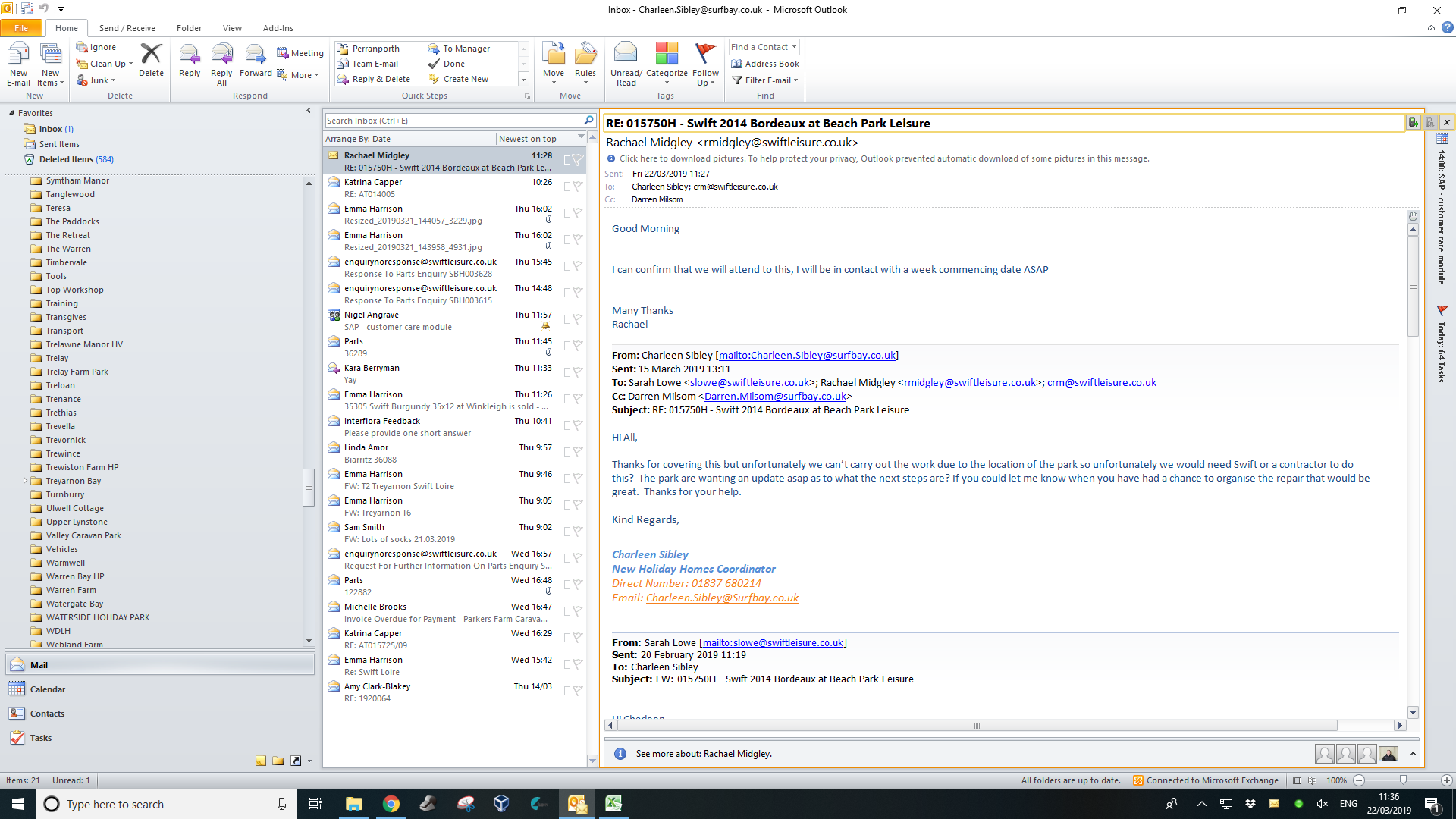Open Calendar in navigation pane

[x=47, y=689]
